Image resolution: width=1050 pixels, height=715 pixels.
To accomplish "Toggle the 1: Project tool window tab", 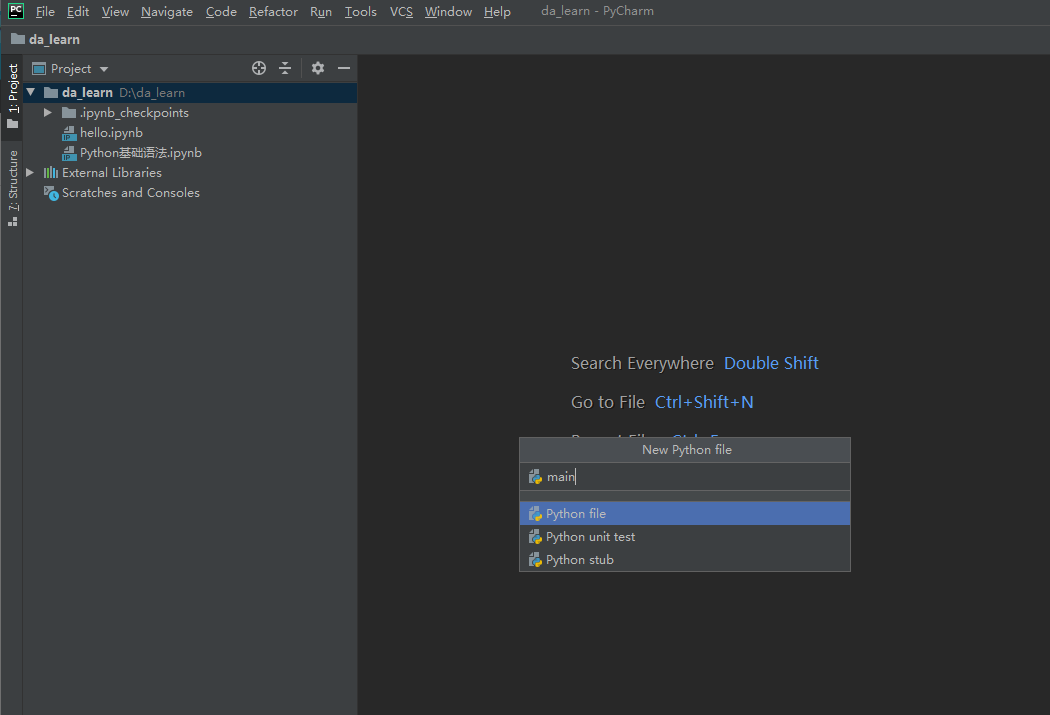I will click(x=12, y=96).
